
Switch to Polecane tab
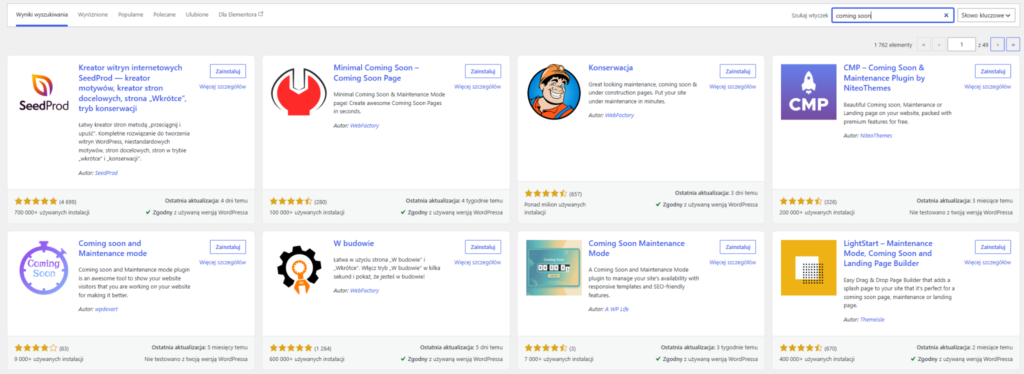(165, 14)
